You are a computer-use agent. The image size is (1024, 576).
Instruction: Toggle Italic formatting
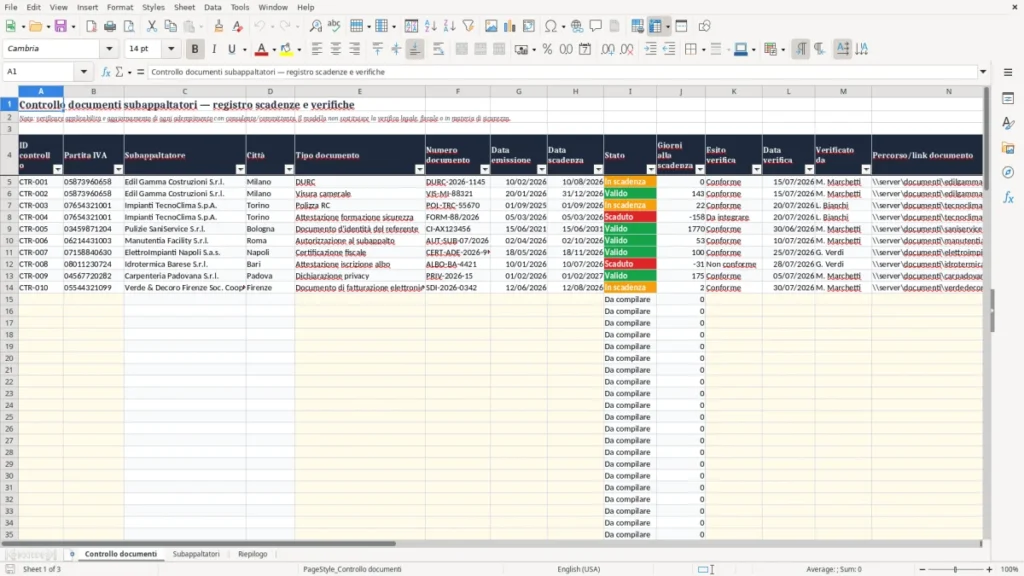click(214, 49)
